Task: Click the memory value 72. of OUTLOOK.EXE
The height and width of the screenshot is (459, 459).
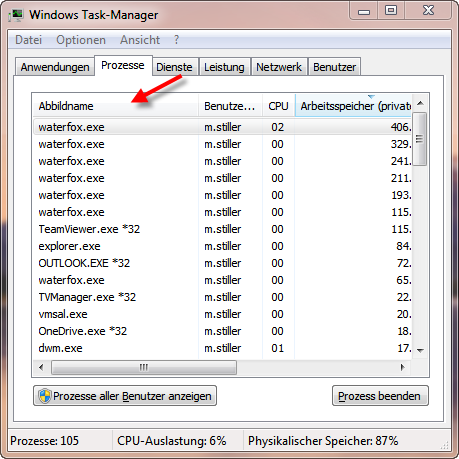Action: click(404, 263)
